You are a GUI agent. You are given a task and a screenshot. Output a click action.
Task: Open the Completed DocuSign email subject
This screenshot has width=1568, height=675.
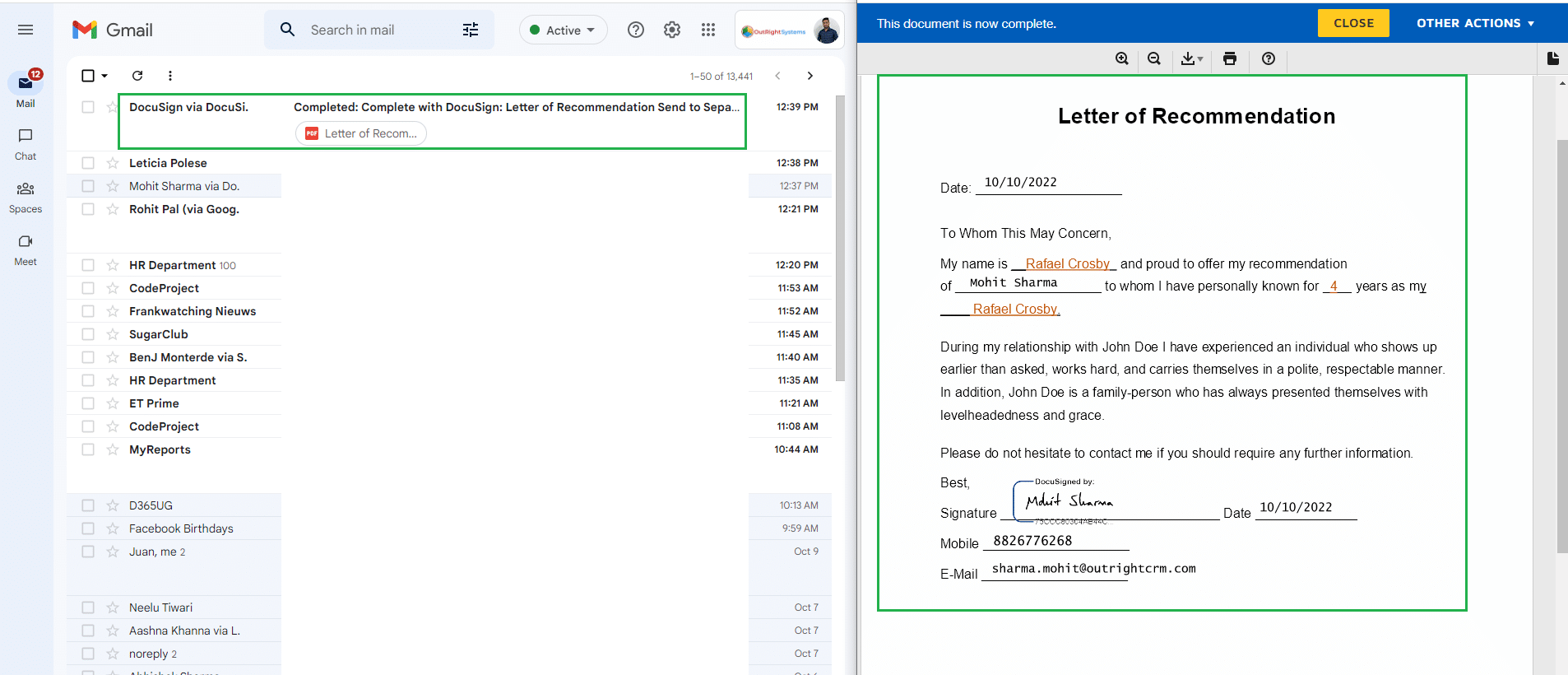(516, 107)
